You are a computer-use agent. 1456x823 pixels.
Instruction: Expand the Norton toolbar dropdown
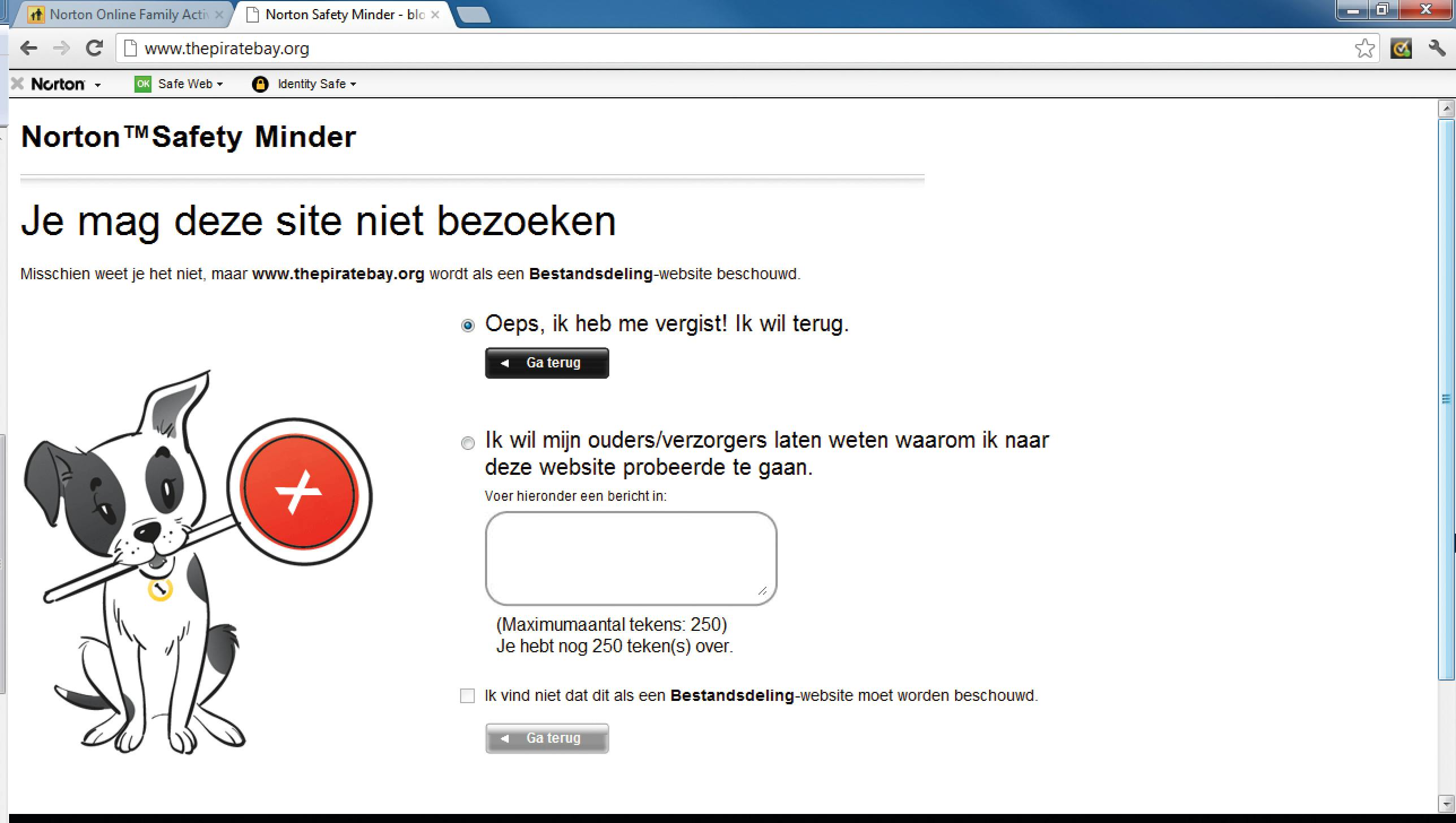98,85
